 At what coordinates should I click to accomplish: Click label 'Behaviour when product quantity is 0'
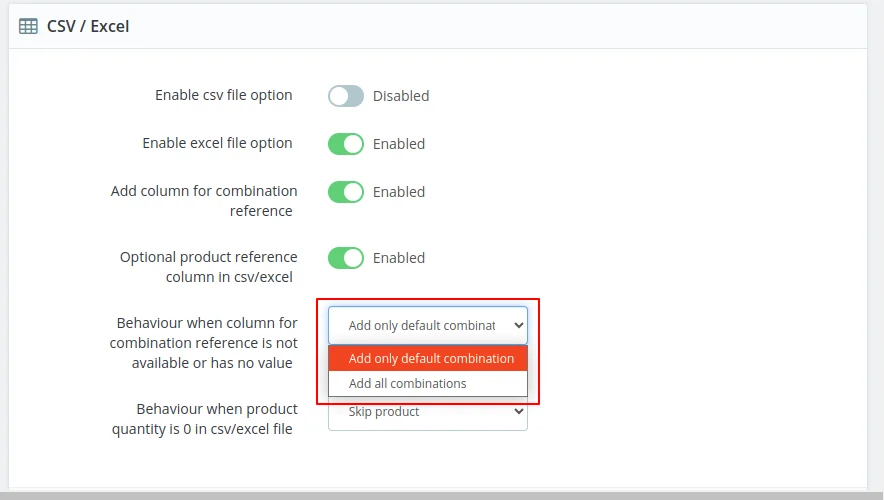(x=204, y=419)
